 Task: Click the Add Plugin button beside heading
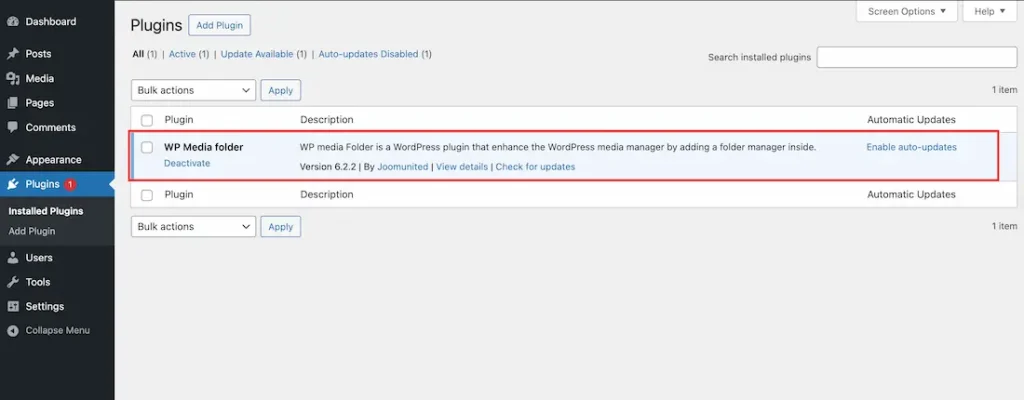point(219,25)
